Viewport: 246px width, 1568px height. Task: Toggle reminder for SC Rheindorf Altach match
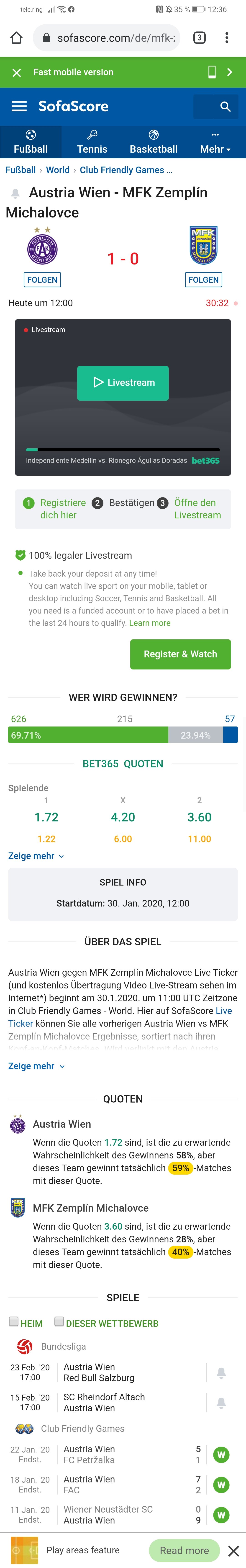221,1402
